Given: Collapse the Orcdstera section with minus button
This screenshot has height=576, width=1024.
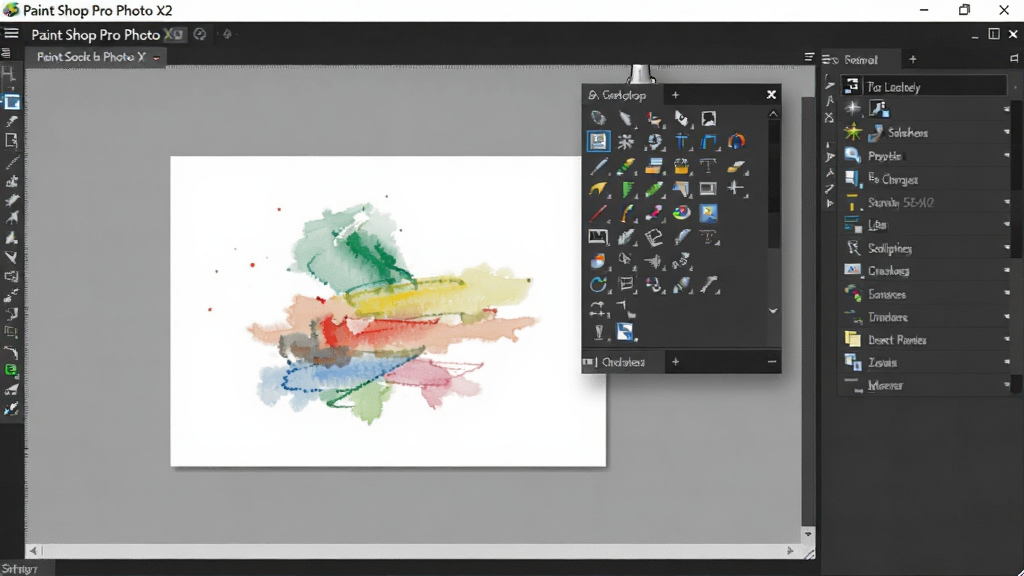Looking at the screenshot, I should (772, 362).
